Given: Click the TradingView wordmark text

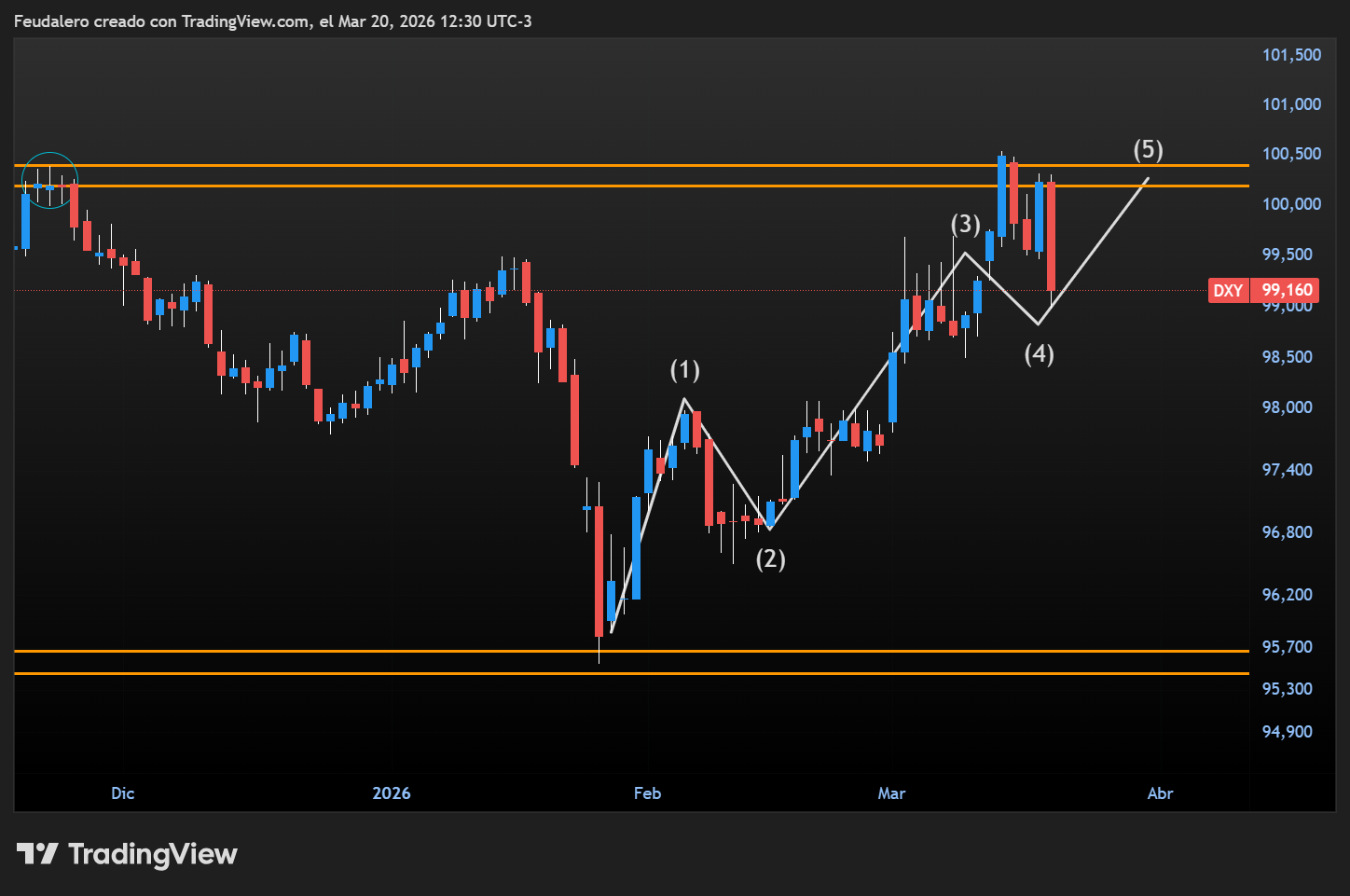Looking at the screenshot, I should pyautogui.click(x=153, y=854).
